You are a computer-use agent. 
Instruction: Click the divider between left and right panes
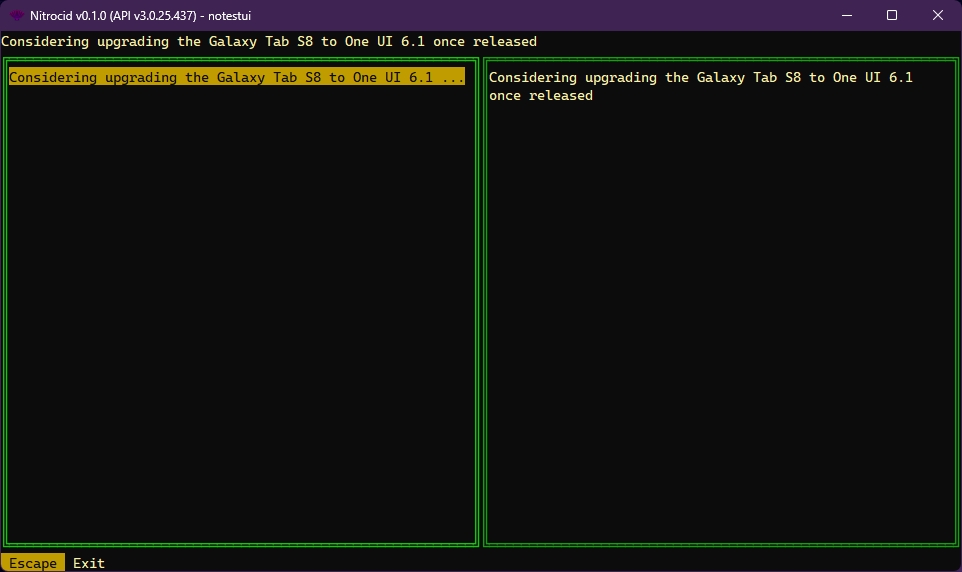pyautogui.click(x=481, y=300)
